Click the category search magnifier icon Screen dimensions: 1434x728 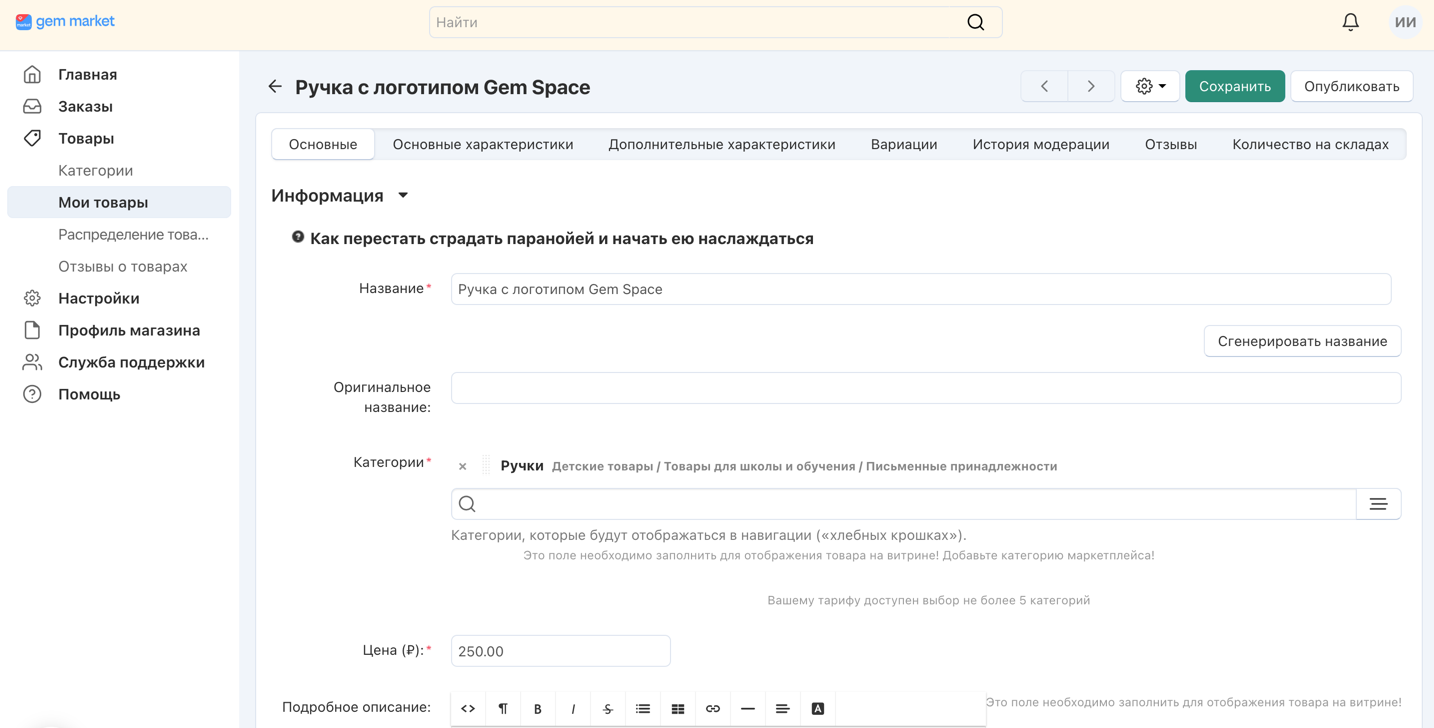[467, 504]
